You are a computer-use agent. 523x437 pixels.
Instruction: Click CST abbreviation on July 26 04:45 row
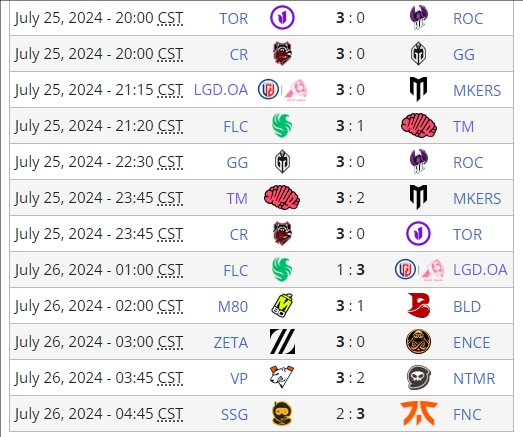[x=170, y=414]
